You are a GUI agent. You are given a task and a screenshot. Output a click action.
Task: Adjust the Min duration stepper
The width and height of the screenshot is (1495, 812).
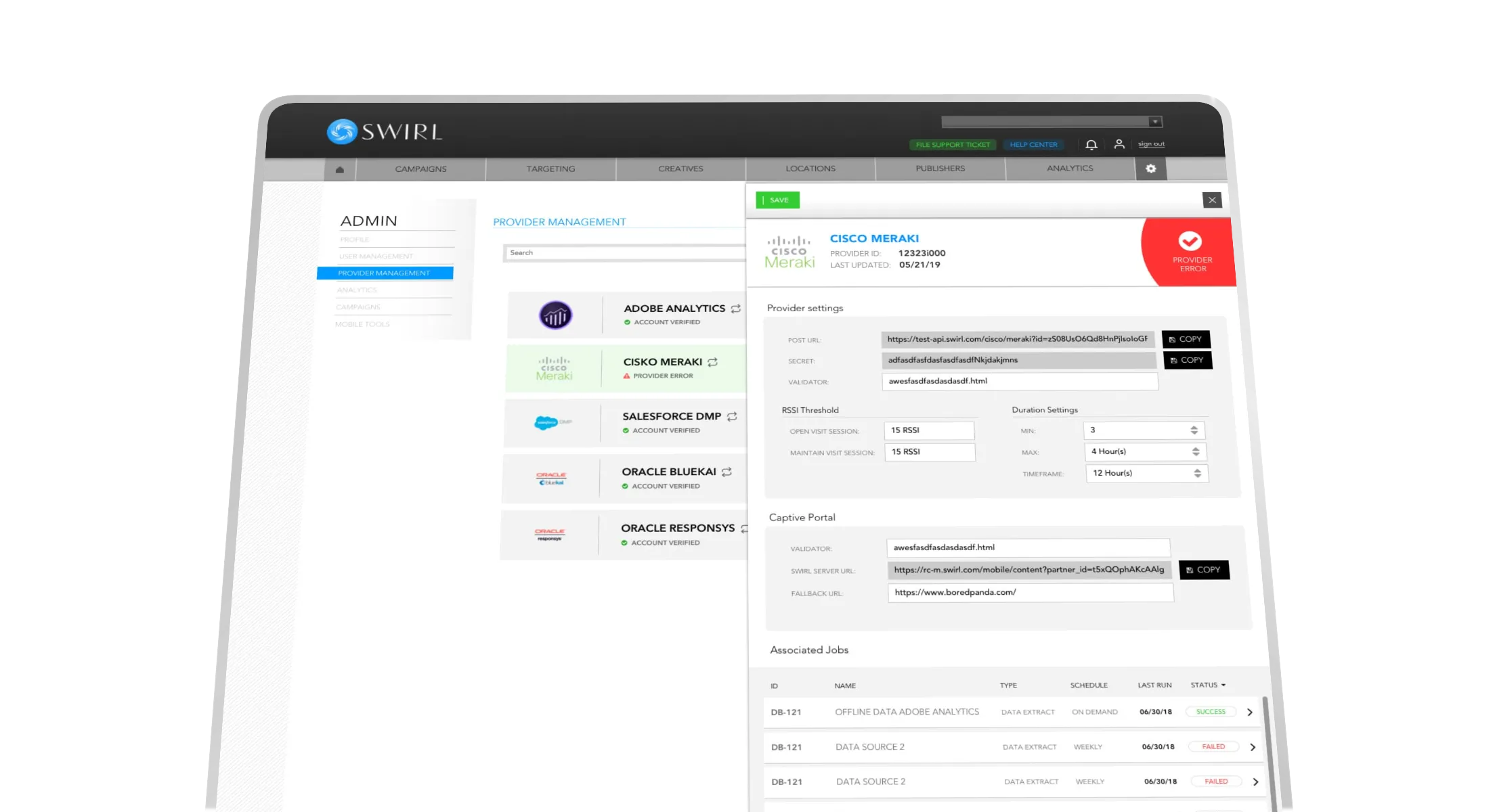pos(1194,430)
